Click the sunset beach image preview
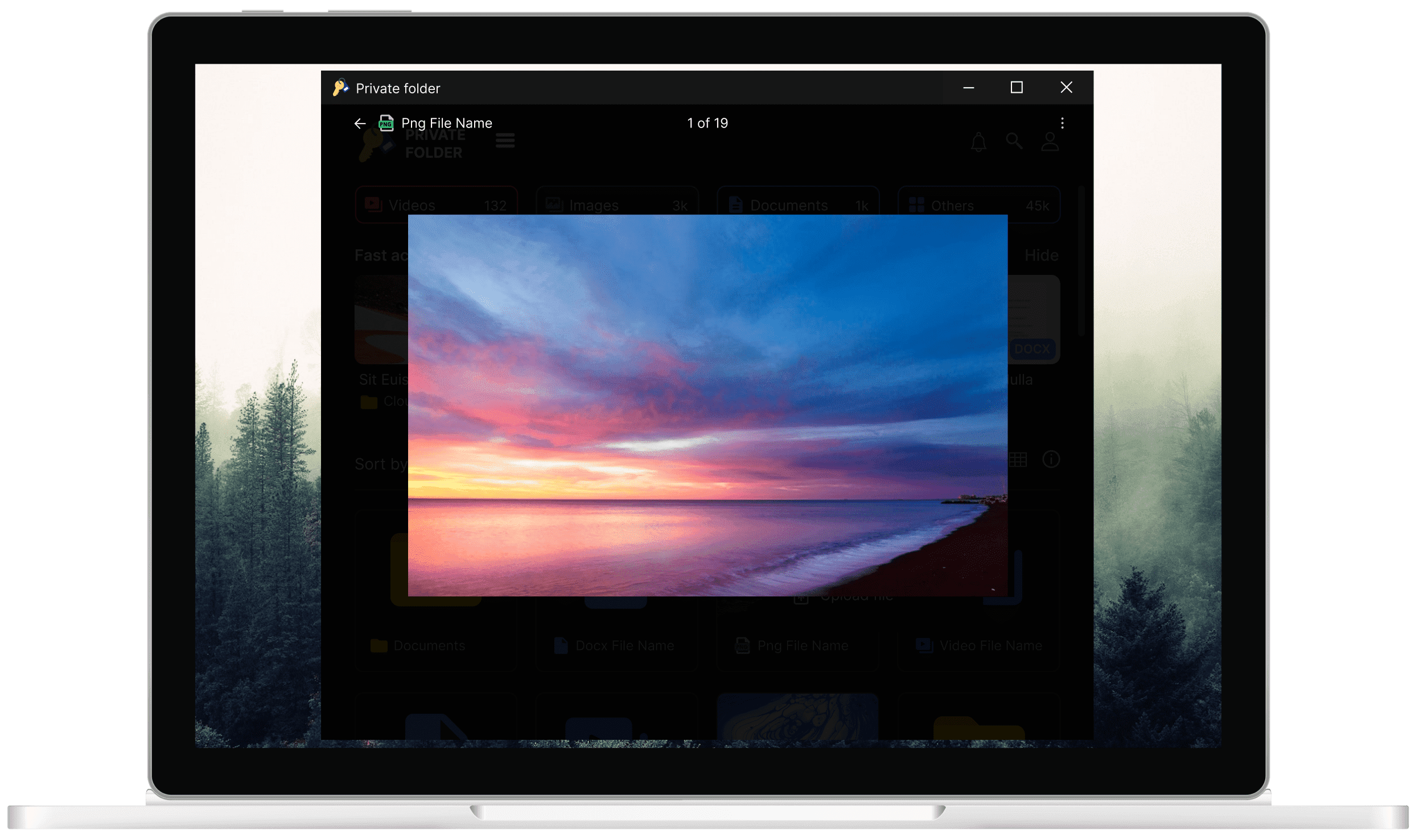This screenshot has width=1415, height=840. 707,405
